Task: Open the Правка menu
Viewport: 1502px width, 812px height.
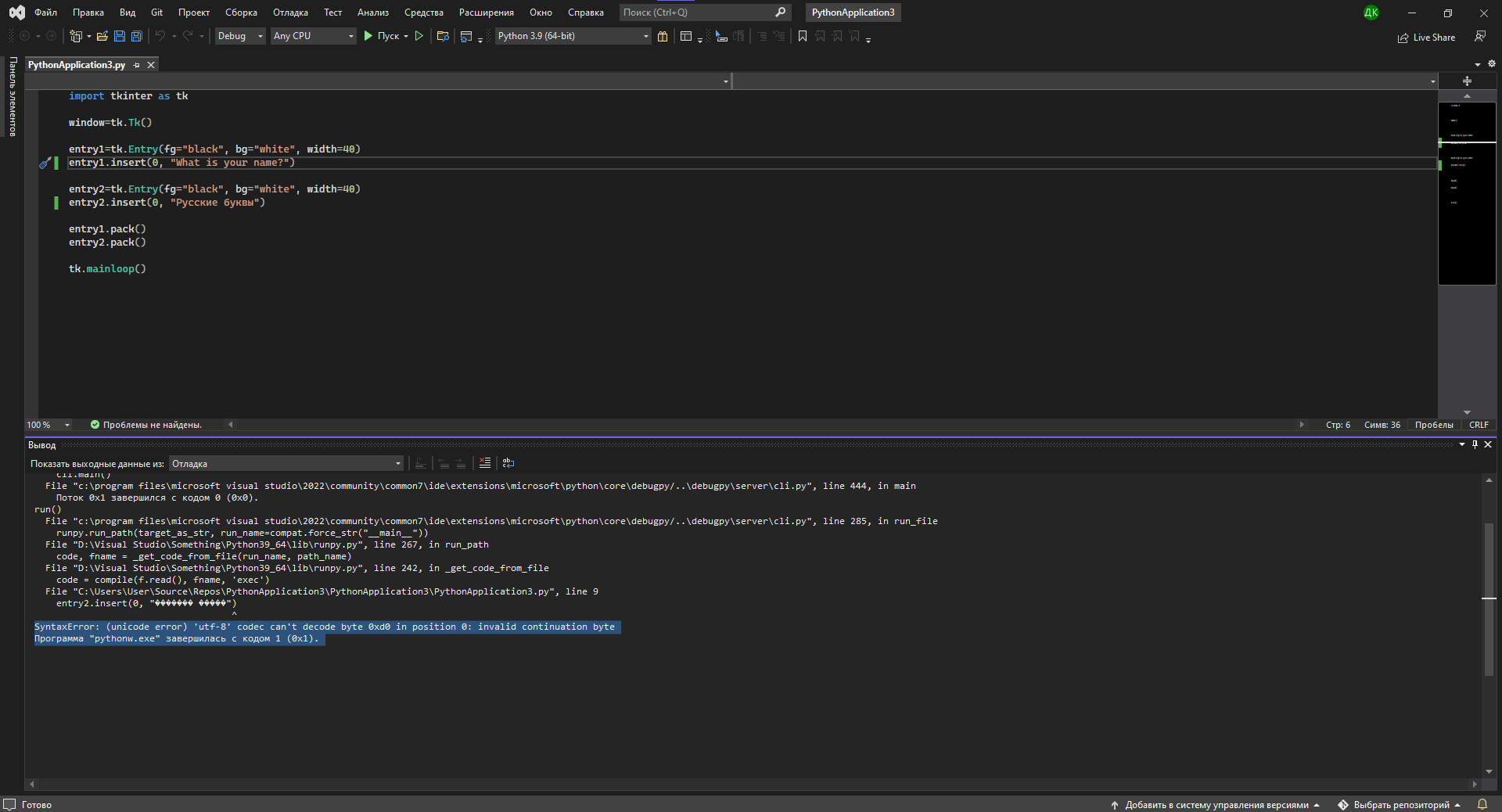Action: (x=88, y=13)
